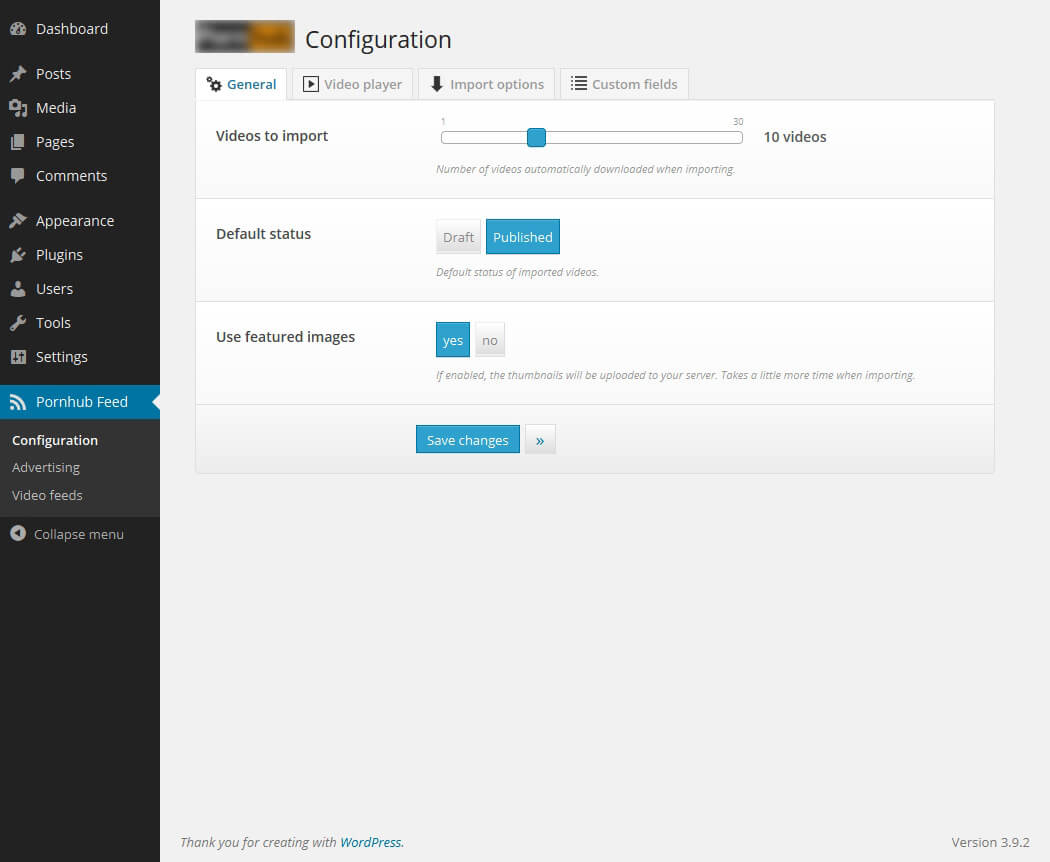Image resolution: width=1050 pixels, height=862 pixels.
Task: Click the Posts pushpin icon
Action: [18, 74]
